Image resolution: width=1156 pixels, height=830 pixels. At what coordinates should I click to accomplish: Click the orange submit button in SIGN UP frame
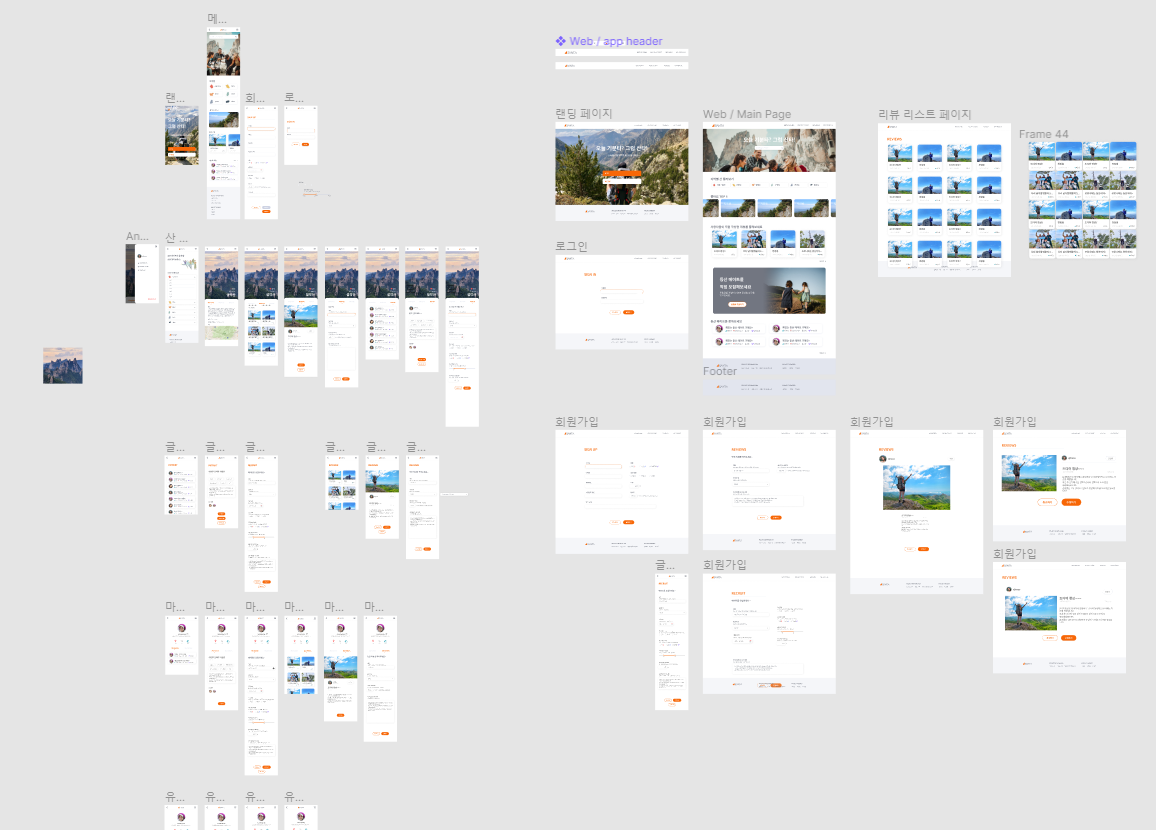(629, 522)
